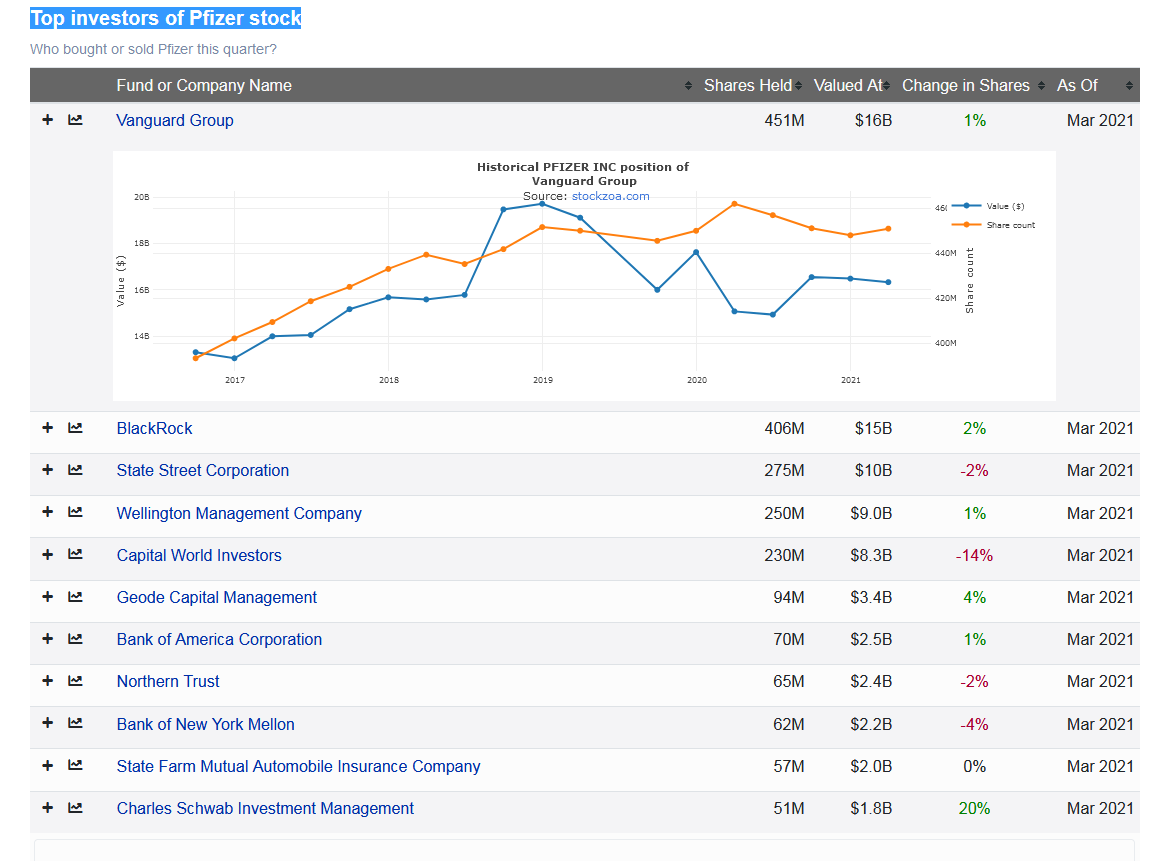Show chart icon for State Street Corporation
The image size is (1161, 861).
[x=75, y=469]
